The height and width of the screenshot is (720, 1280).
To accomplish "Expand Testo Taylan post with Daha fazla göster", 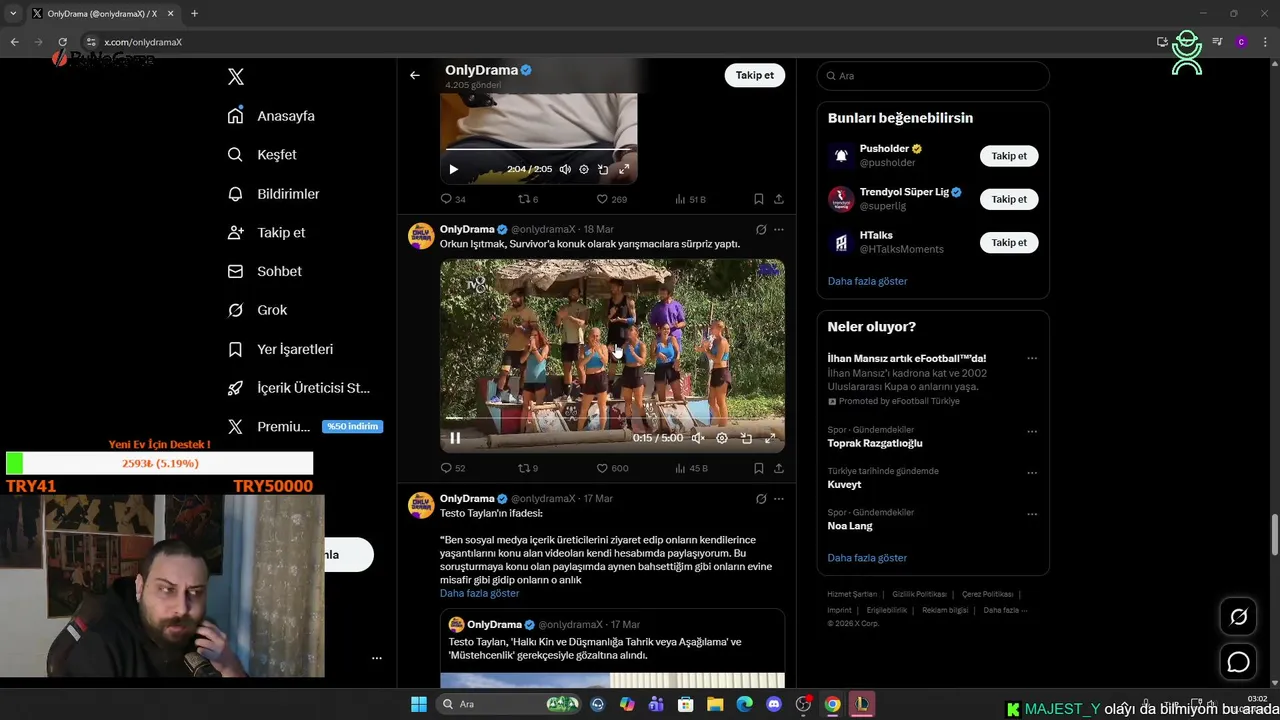I will click(479, 593).
